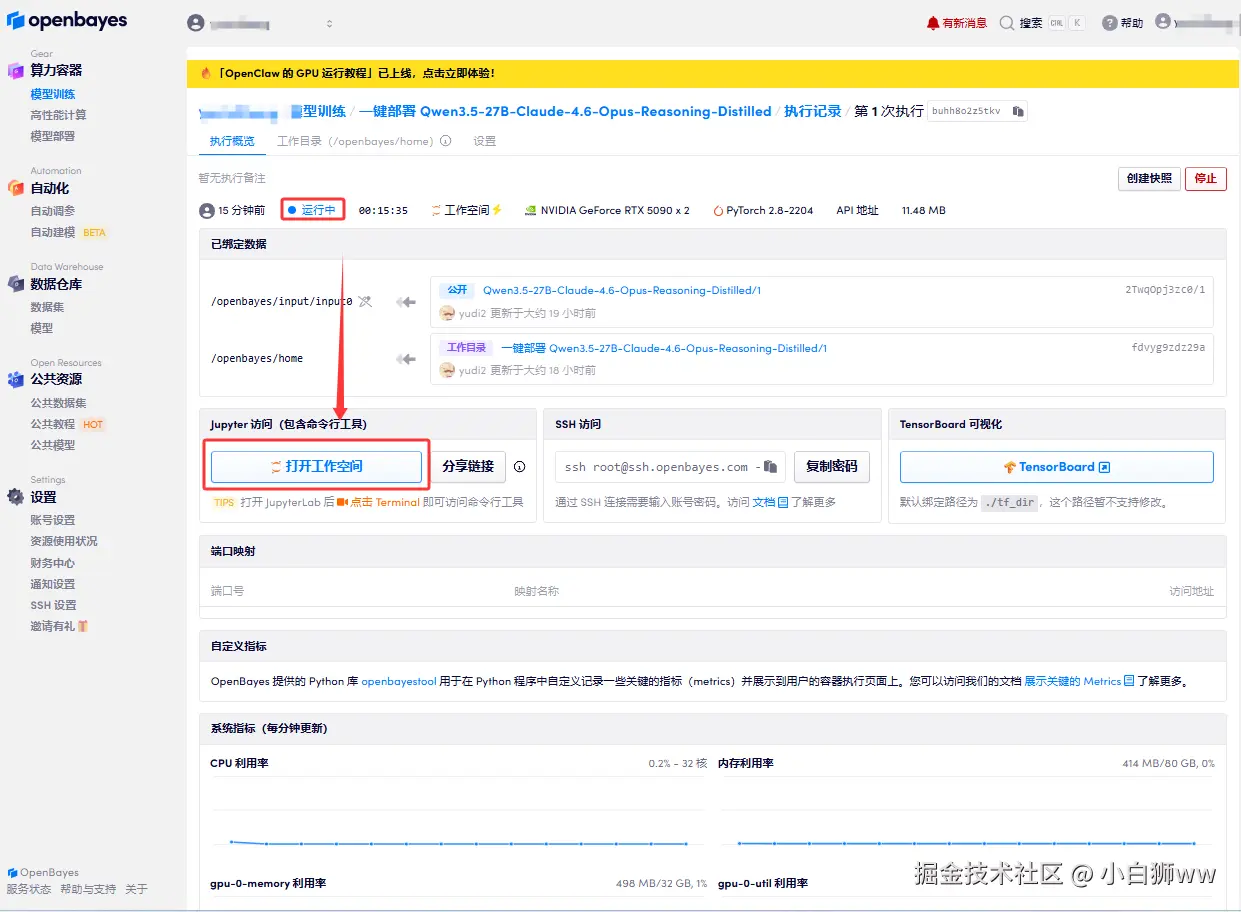Open the 搜索 search box
This screenshot has width=1241, height=912.
click(1042, 23)
